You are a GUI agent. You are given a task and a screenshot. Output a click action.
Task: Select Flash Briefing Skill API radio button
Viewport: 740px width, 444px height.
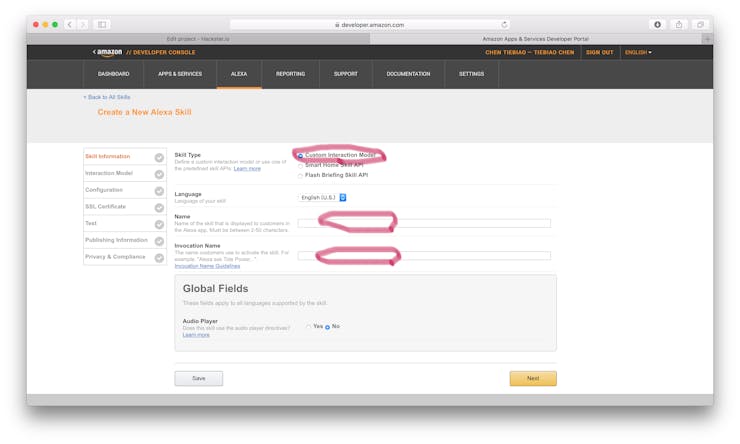tap(300, 176)
